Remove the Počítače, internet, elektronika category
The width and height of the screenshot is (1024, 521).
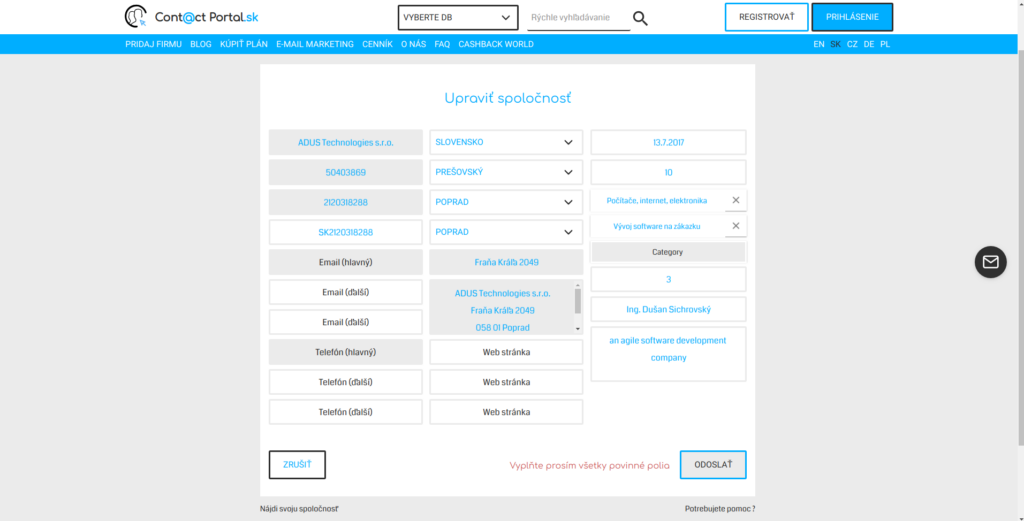(736, 200)
